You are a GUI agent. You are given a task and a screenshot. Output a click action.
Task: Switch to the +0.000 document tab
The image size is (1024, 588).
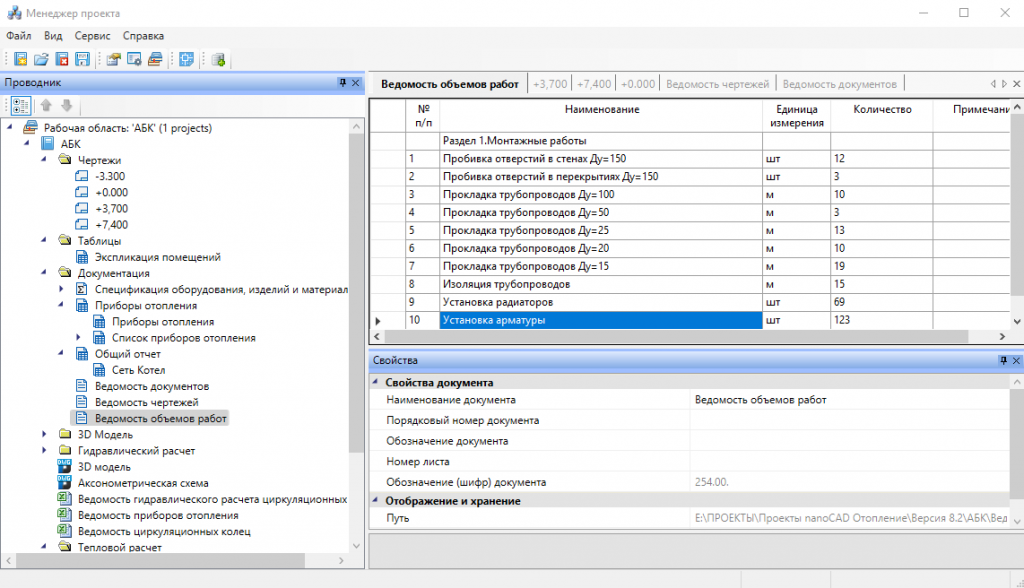tap(637, 84)
